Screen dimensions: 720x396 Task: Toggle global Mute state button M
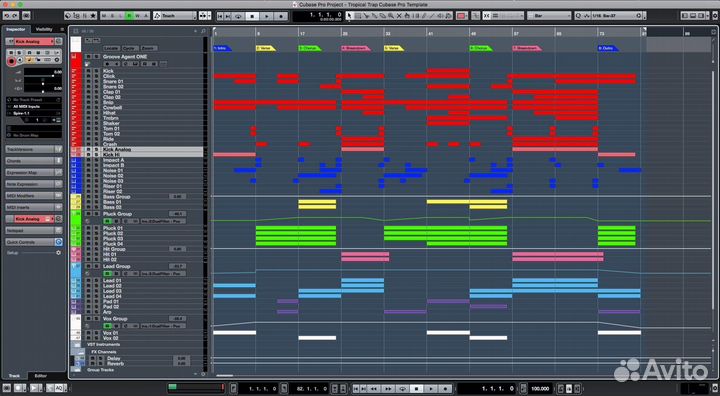104,16
